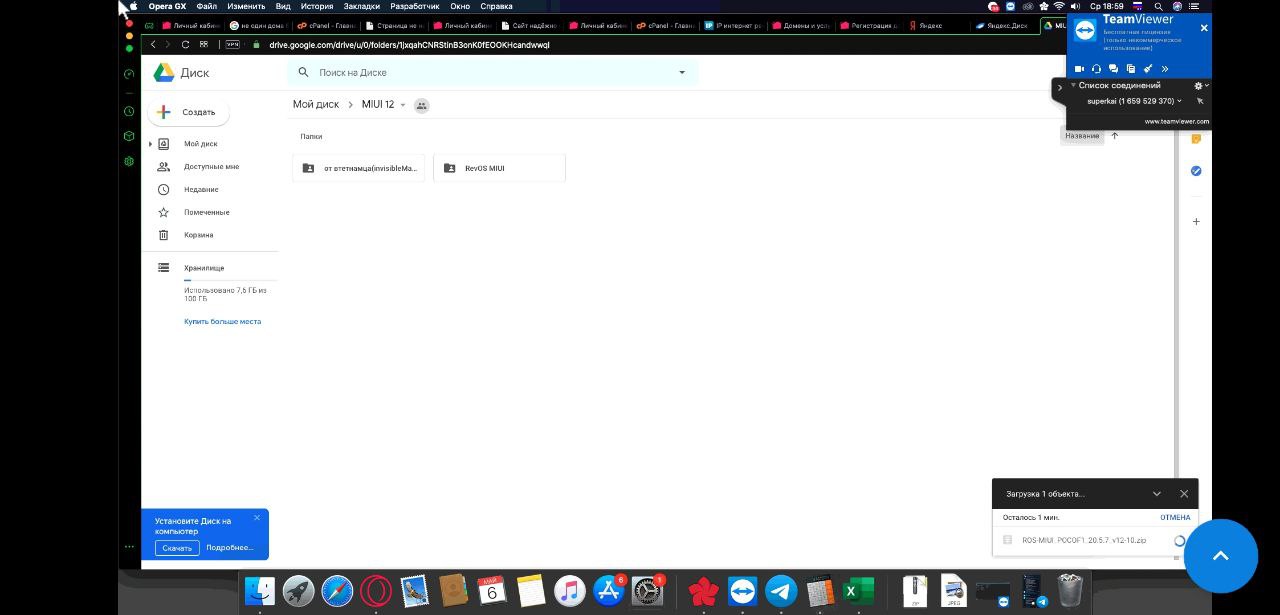This screenshot has width=1280, height=615.
Task: Open Finder from the Dock
Action: (259, 591)
